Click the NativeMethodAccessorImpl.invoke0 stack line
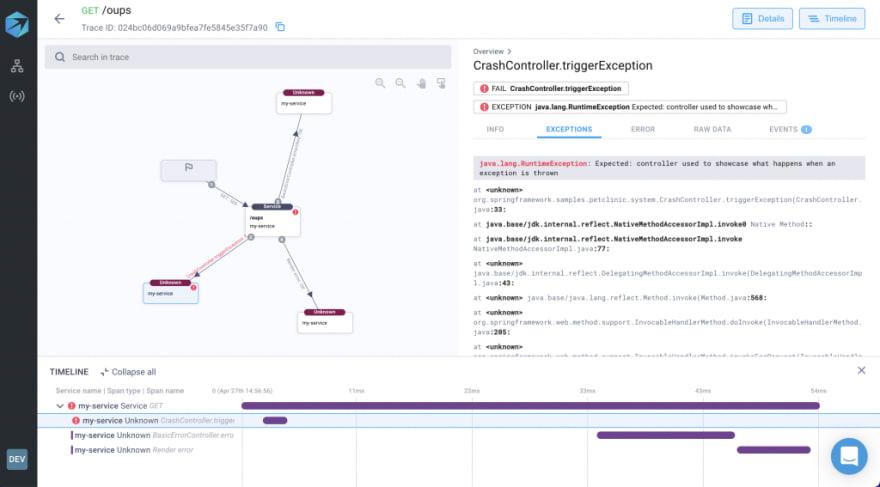This screenshot has width=880, height=487. pyautogui.click(x=643, y=224)
